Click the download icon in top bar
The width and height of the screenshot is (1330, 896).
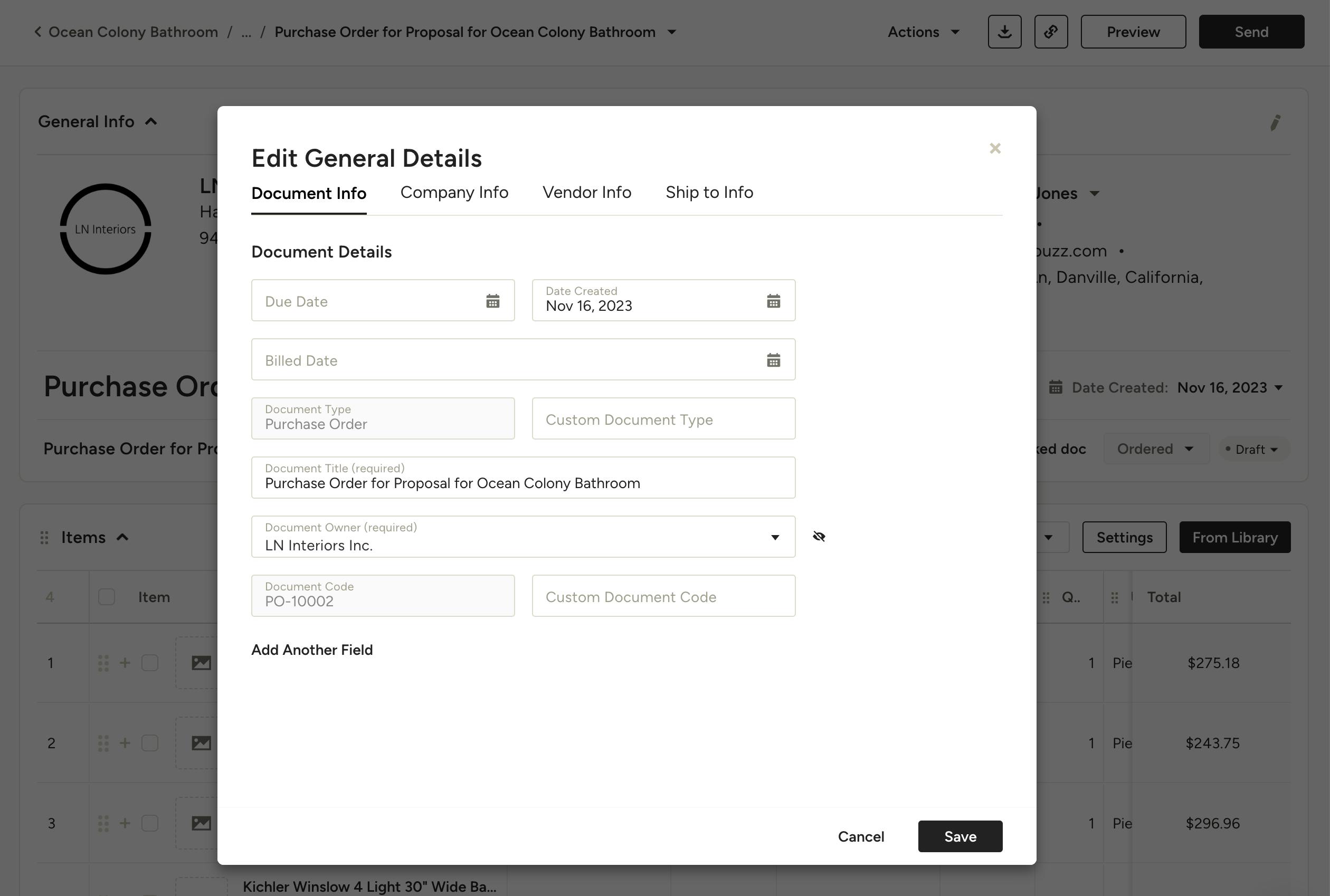(1004, 32)
